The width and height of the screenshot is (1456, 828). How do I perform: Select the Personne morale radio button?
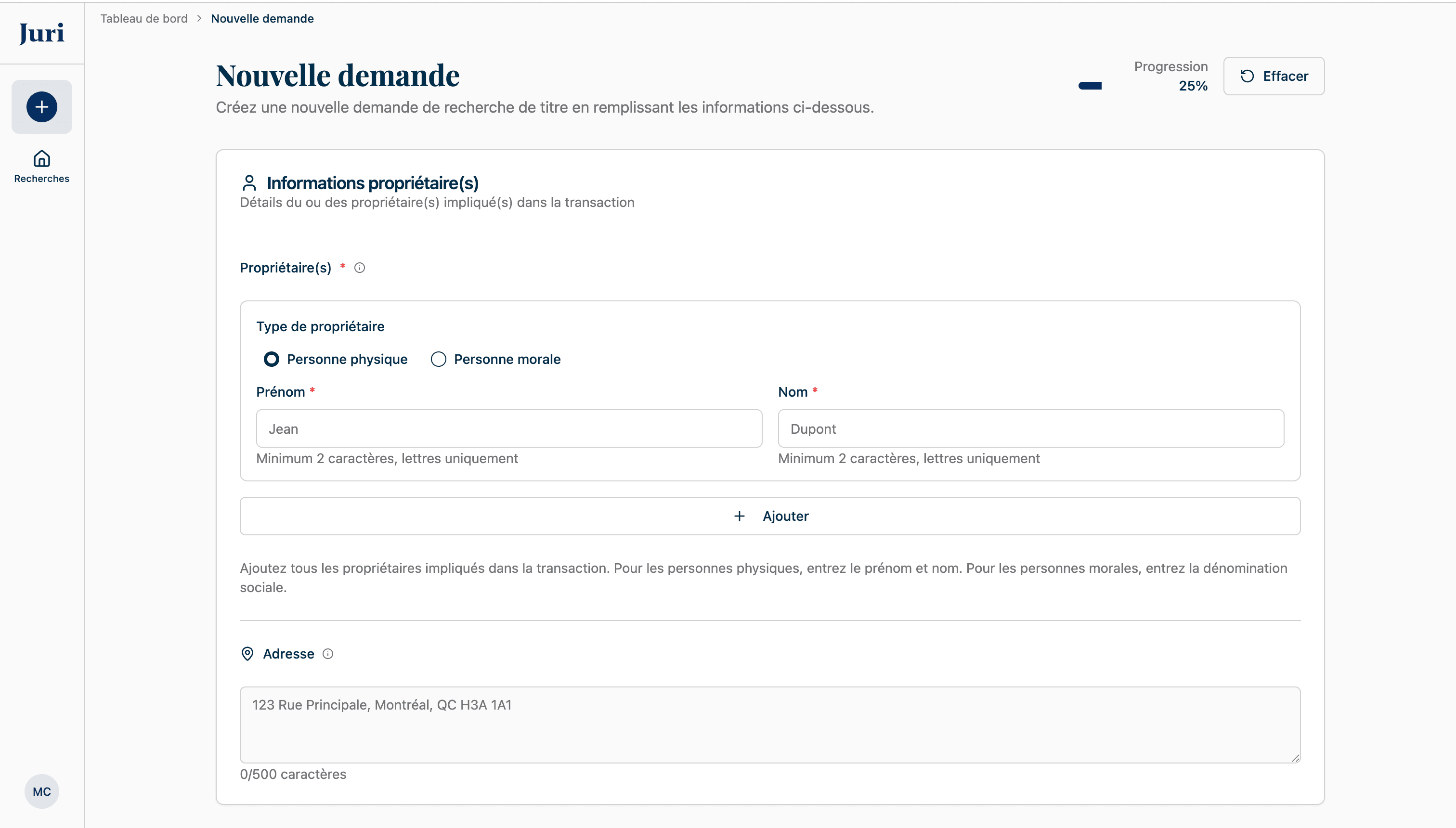click(438, 359)
